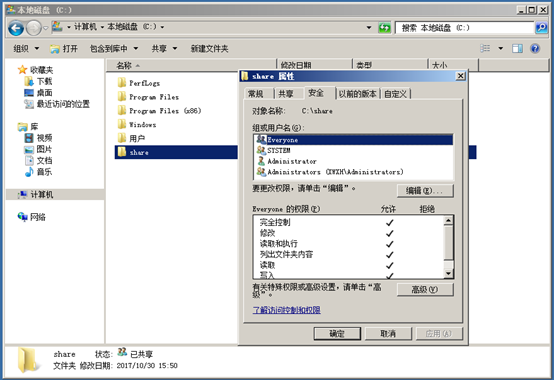Sort by the 名称 column header
The height and width of the screenshot is (380, 554).
(191, 65)
